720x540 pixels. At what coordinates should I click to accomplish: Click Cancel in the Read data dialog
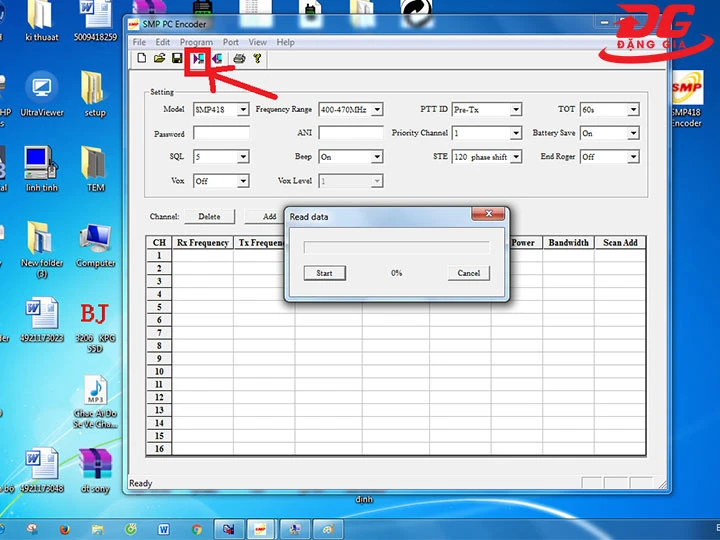click(469, 273)
